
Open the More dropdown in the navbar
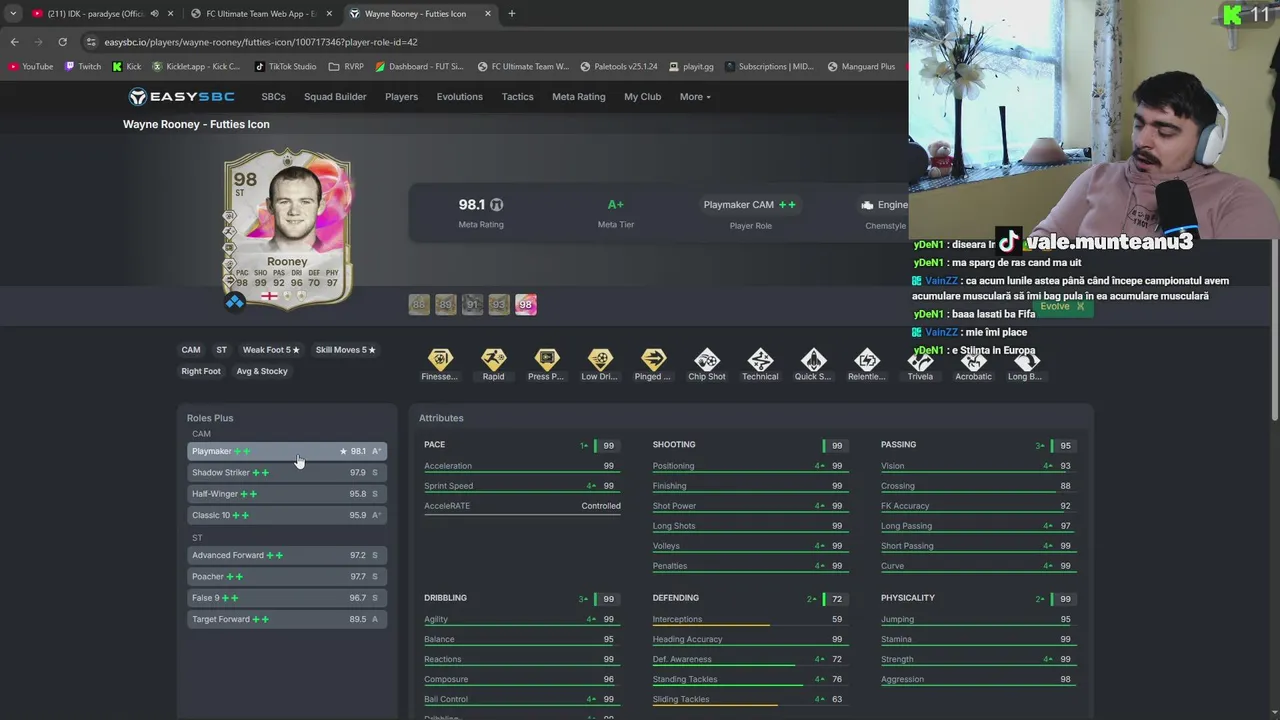(x=695, y=97)
